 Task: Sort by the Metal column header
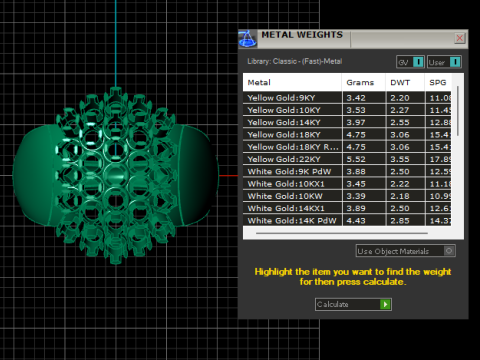(x=292, y=82)
